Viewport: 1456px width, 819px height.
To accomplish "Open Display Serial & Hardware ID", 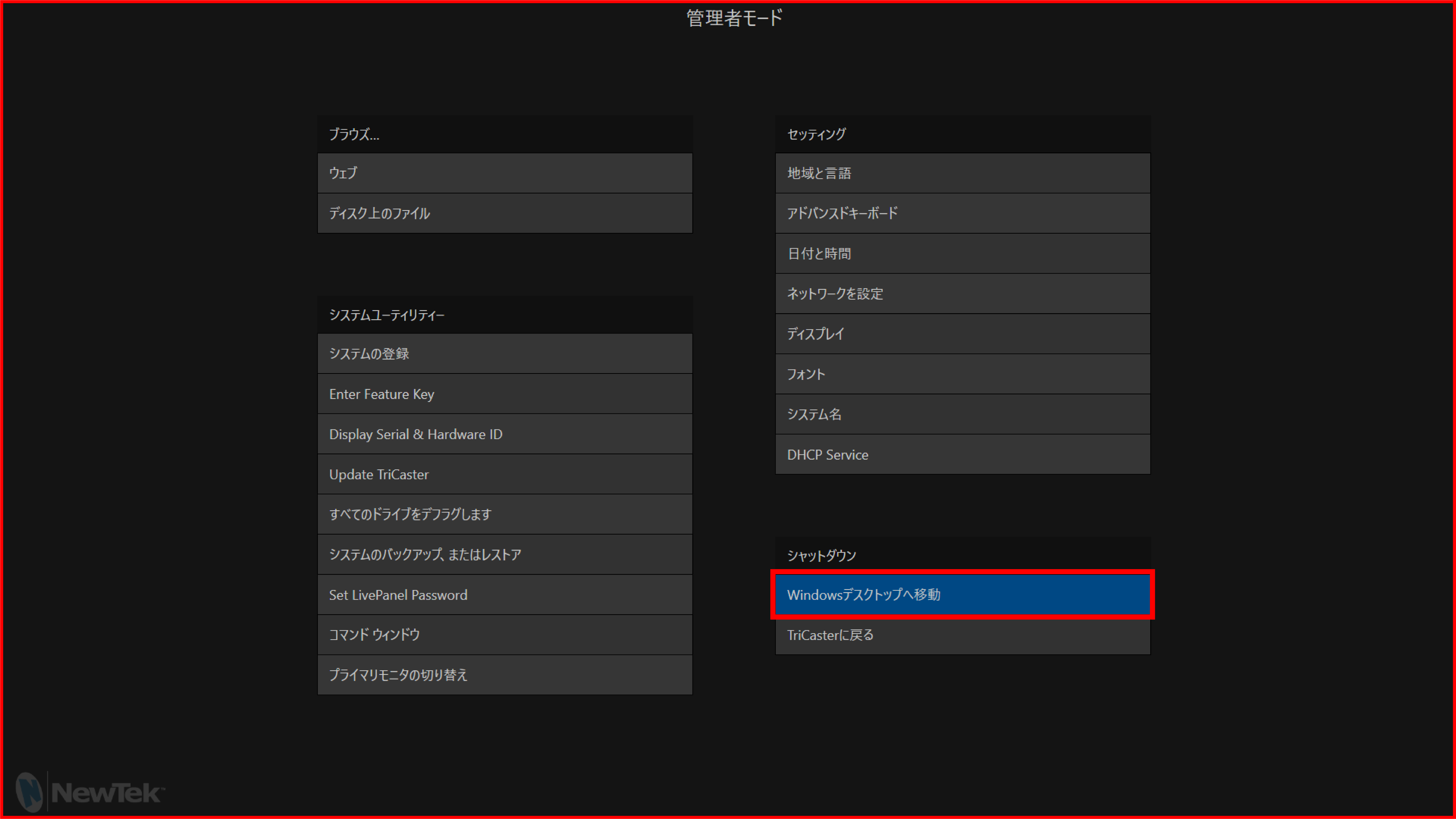I will [505, 434].
